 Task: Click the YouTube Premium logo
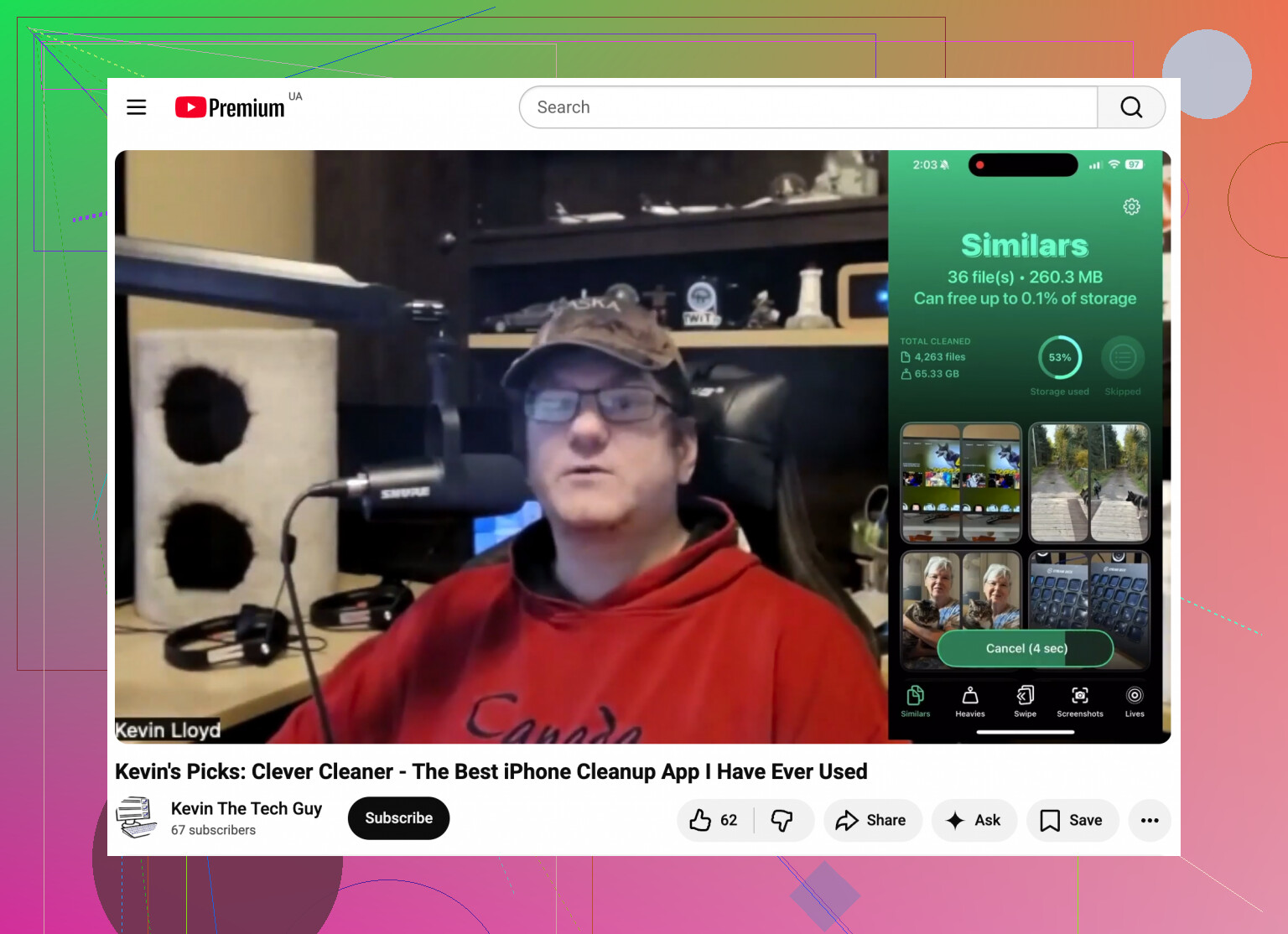(230, 107)
